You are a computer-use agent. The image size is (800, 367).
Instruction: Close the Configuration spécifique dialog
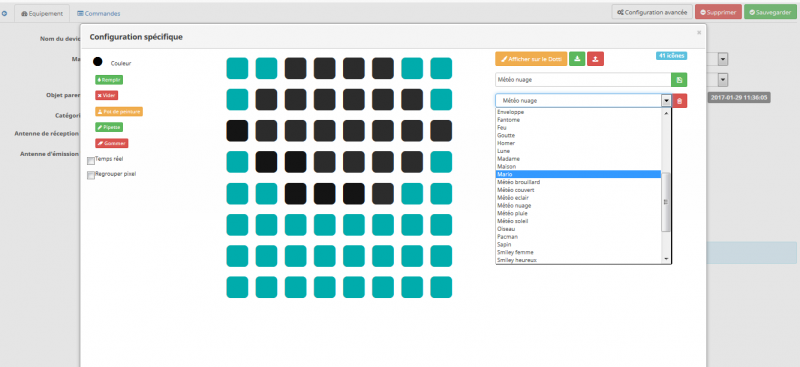click(x=699, y=32)
